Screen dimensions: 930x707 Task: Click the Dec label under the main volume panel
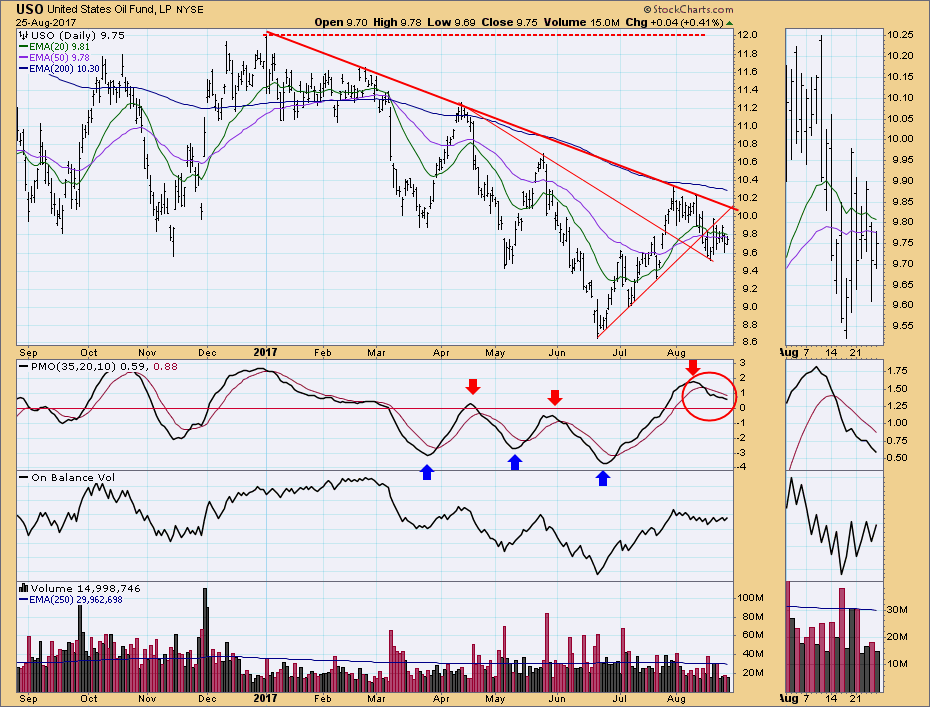point(207,699)
